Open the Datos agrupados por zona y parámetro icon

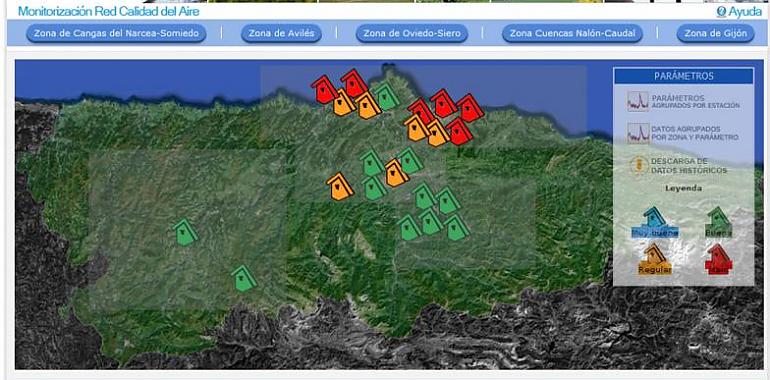(x=638, y=133)
